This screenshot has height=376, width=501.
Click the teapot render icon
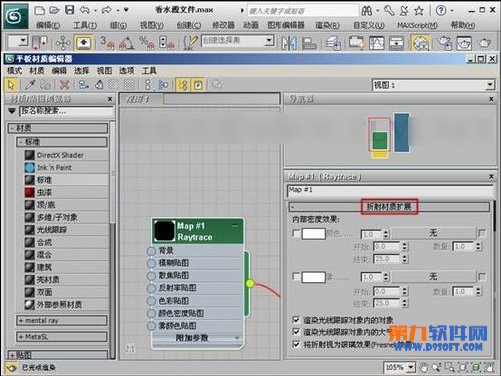click(x=485, y=43)
